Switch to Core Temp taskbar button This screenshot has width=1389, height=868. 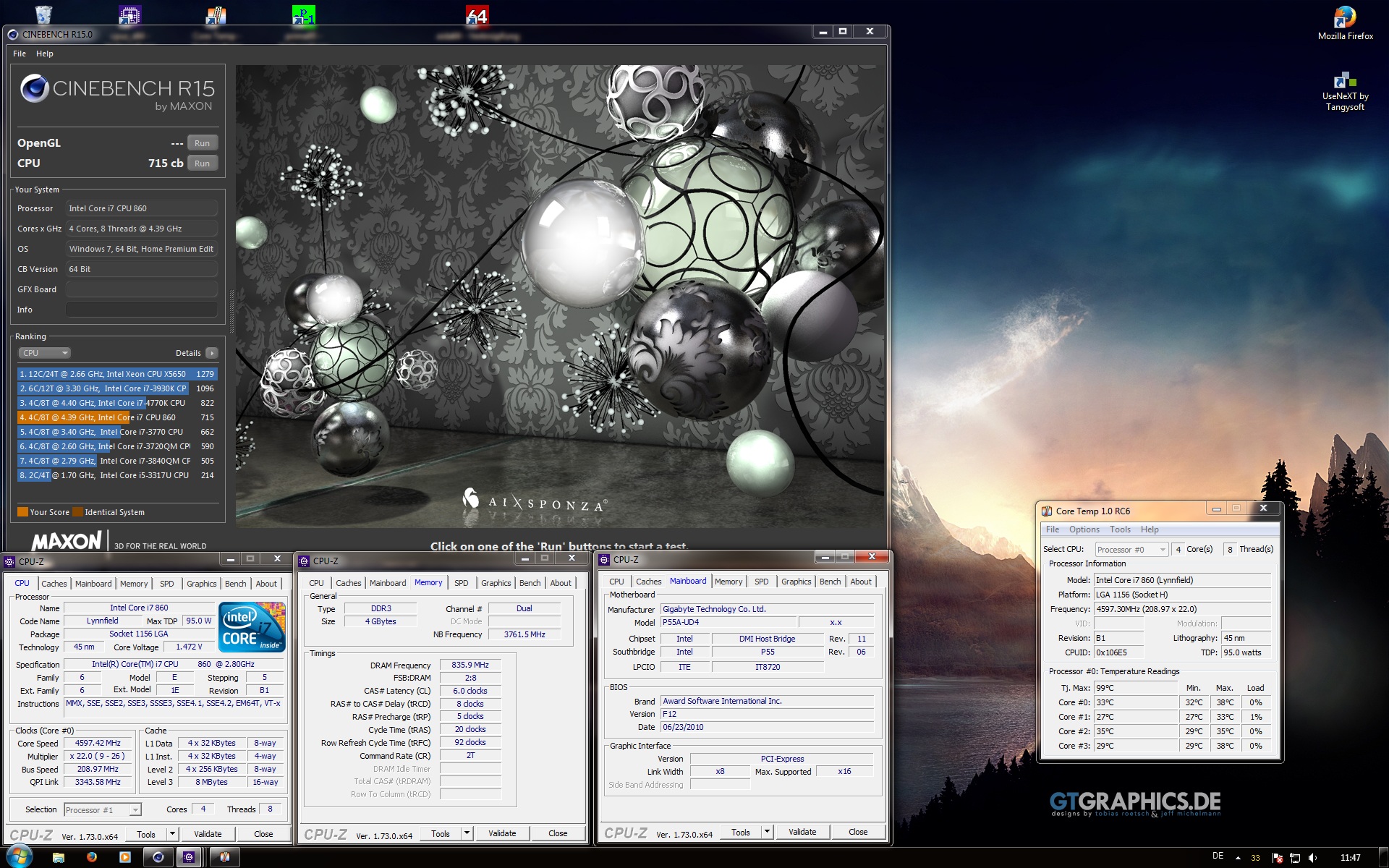tap(225, 857)
